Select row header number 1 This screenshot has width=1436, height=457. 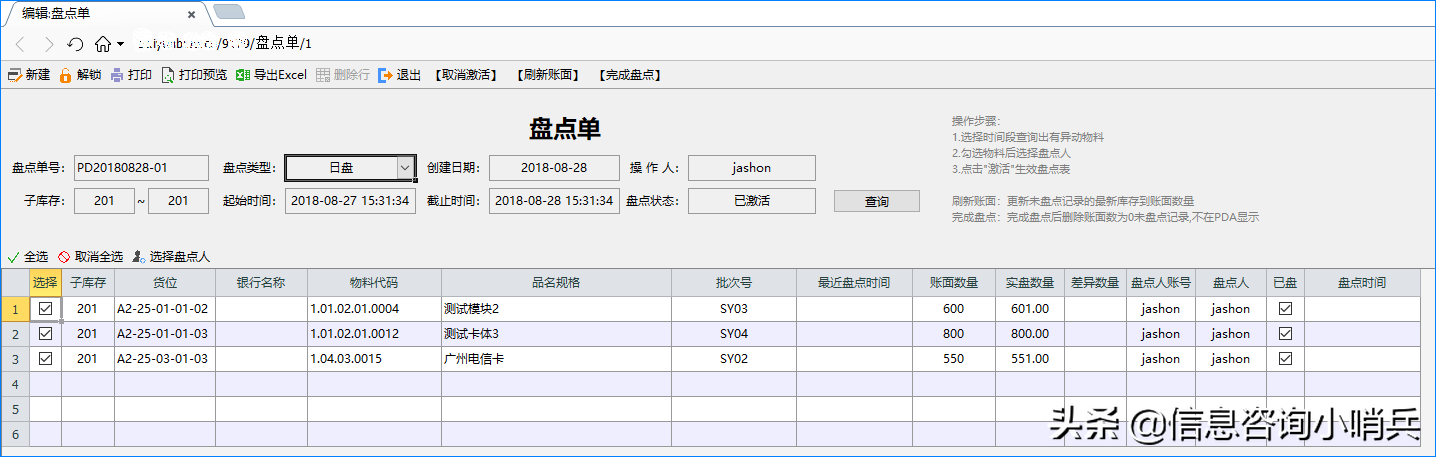coord(15,309)
